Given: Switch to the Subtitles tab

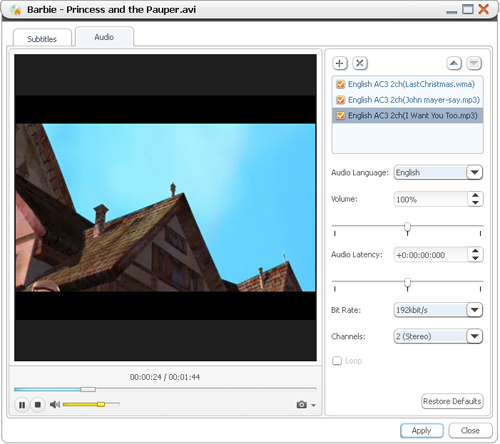Looking at the screenshot, I should [x=42, y=39].
